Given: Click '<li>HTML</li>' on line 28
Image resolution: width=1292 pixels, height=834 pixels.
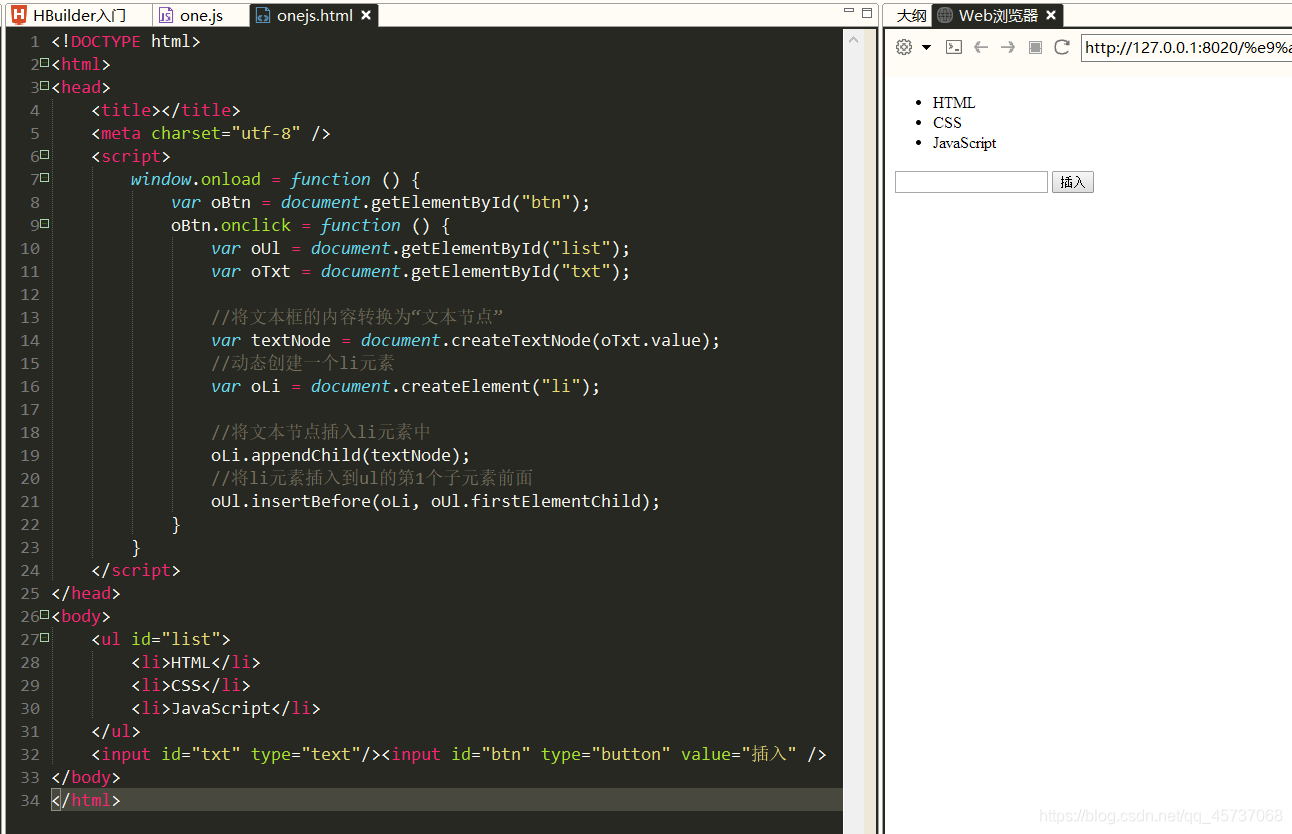Looking at the screenshot, I should (x=196, y=662).
